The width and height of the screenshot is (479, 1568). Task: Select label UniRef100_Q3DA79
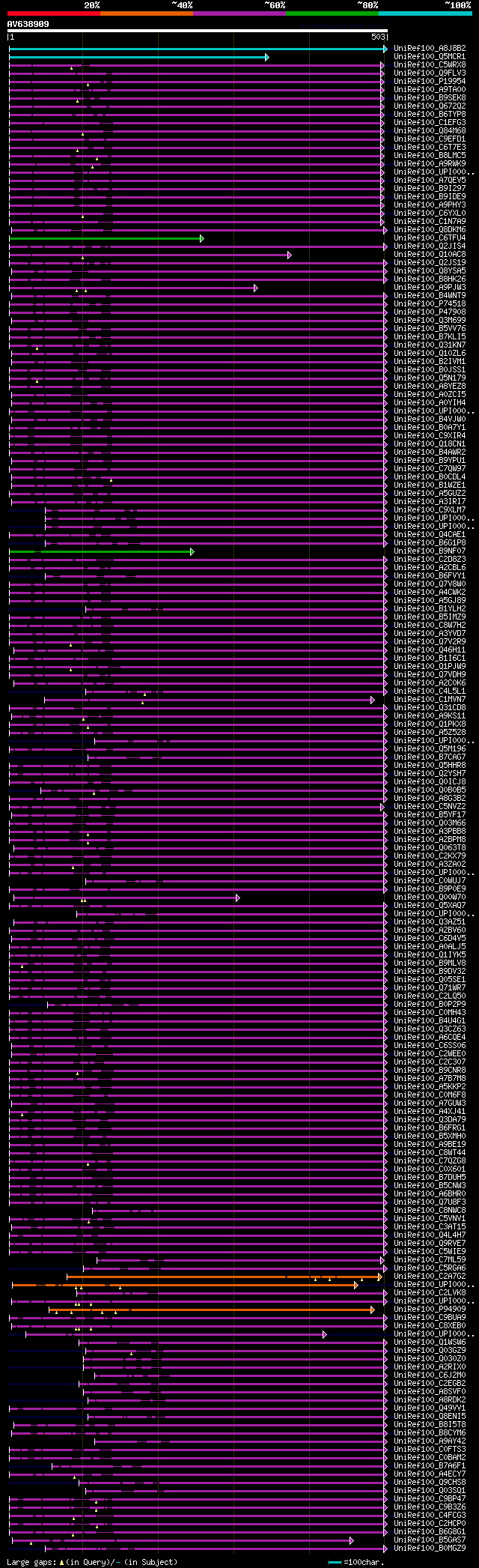coord(430,1120)
